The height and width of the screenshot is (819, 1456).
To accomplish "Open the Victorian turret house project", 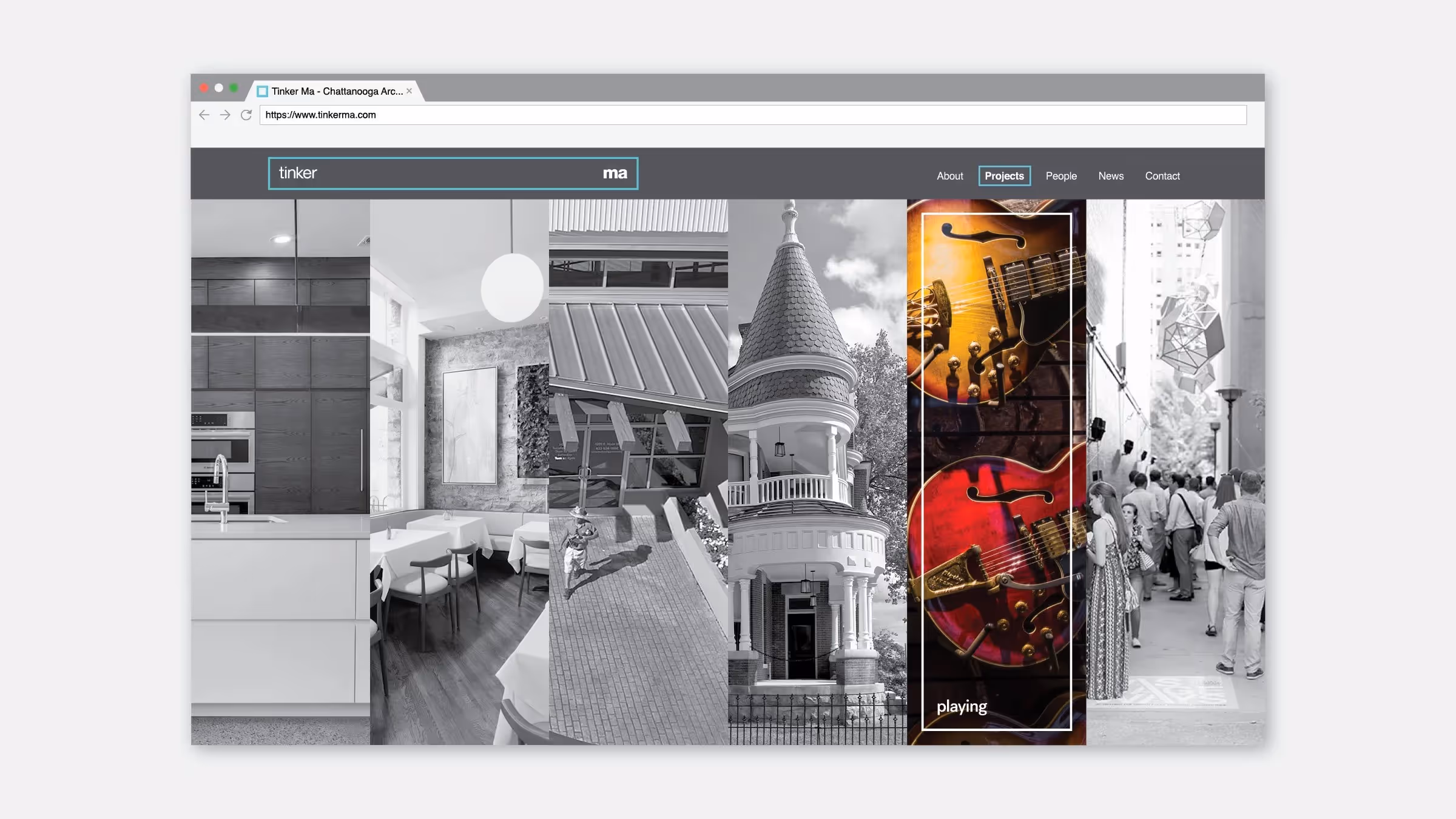I will coord(817,472).
